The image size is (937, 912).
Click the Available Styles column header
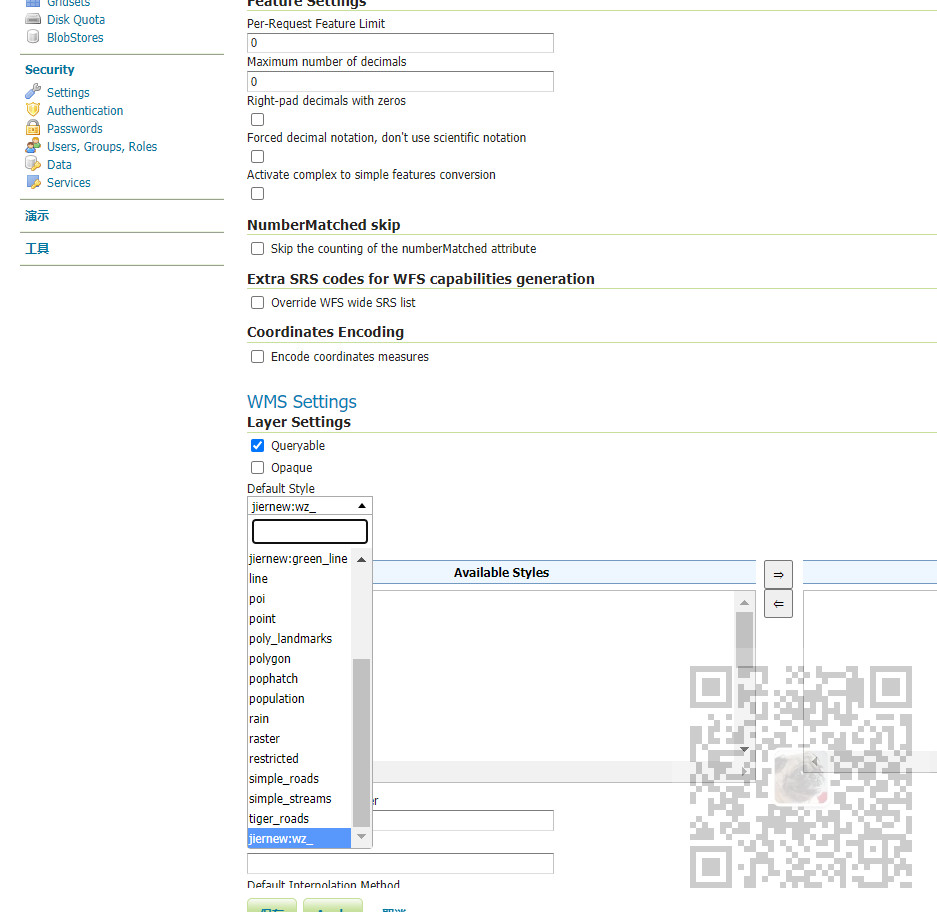pos(501,573)
